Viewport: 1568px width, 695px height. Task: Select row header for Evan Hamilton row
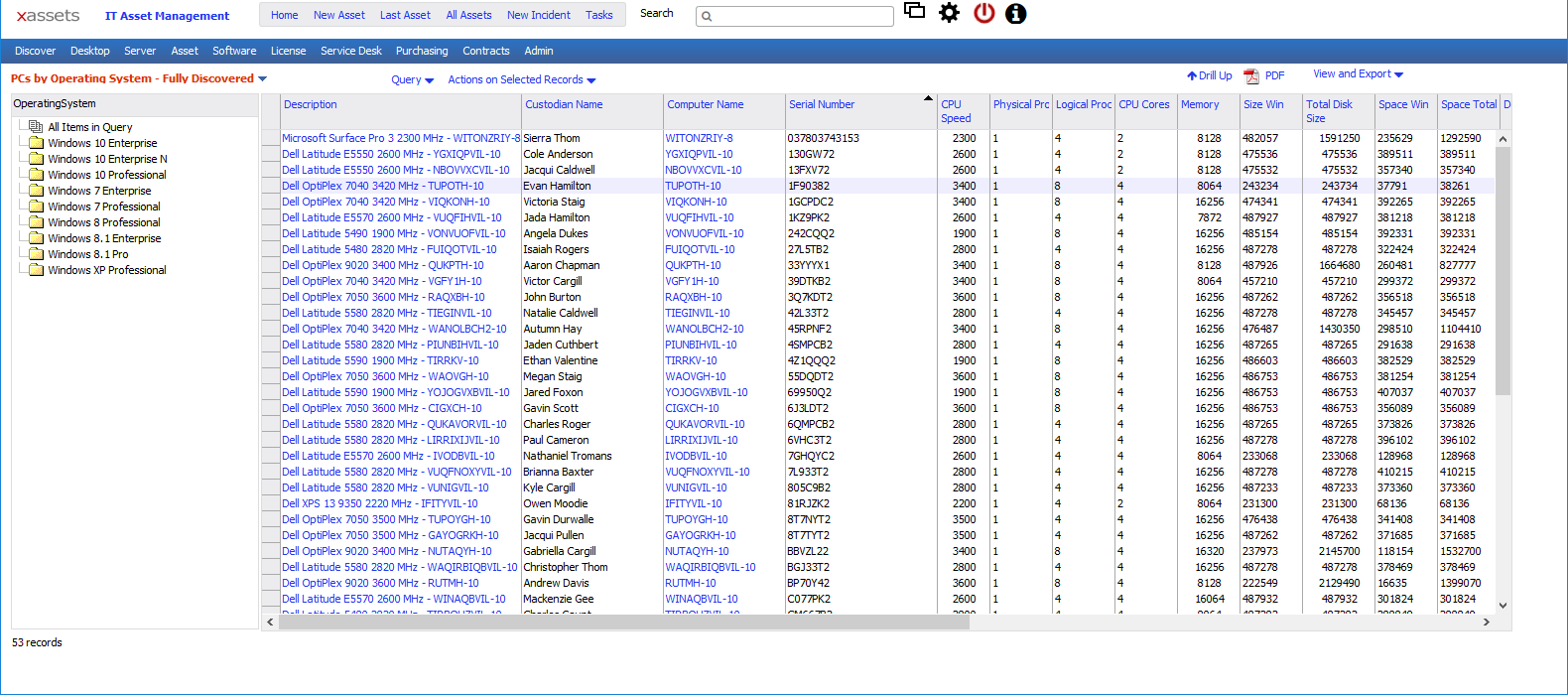tap(270, 186)
